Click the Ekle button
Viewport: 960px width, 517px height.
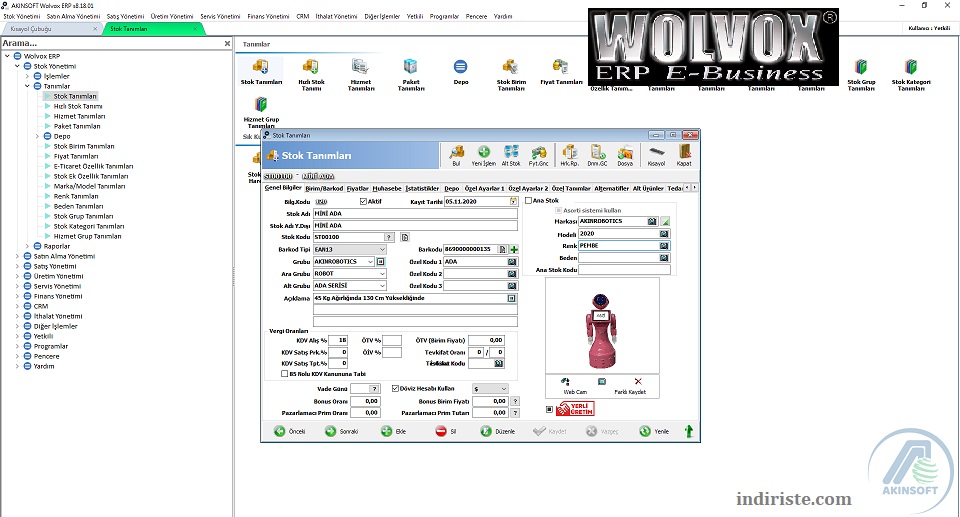coord(394,431)
